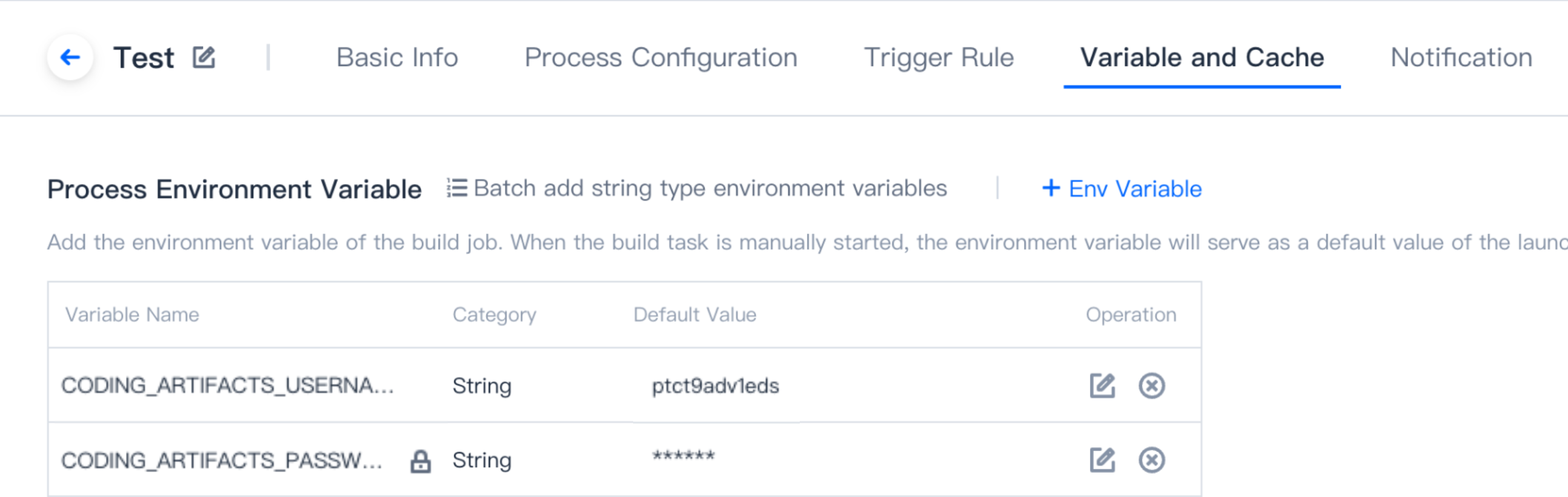Click the masked ****** default value
Screen dimensions: 1568x497
(683, 457)
